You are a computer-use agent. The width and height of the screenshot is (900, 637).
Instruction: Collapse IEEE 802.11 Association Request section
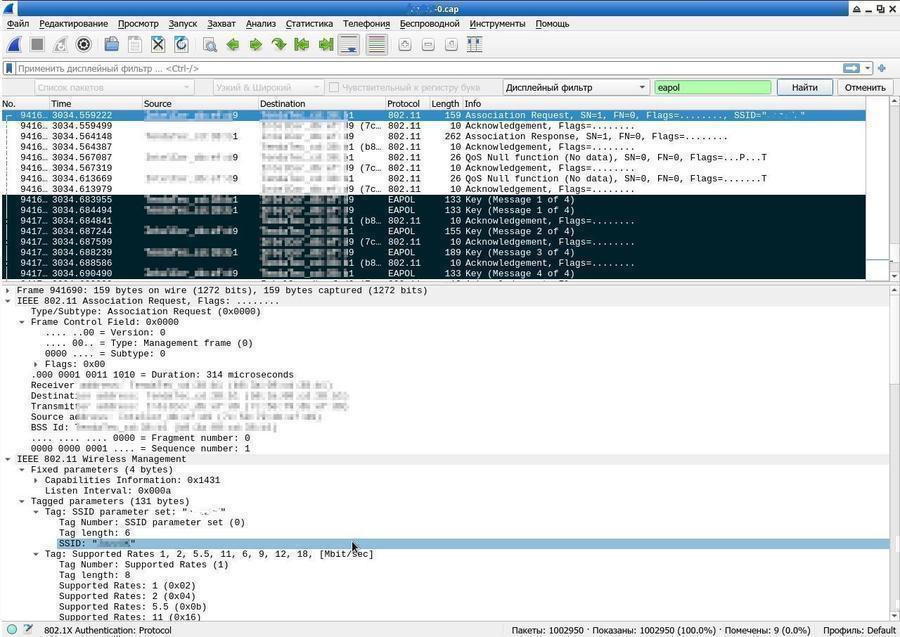click(x=7, y=301)
